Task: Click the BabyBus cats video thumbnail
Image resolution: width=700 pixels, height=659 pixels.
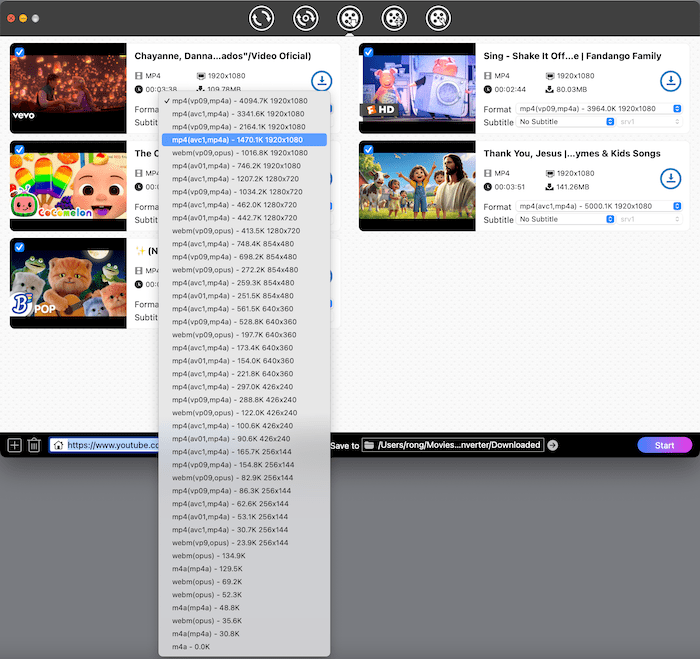Action: (68, 283)
